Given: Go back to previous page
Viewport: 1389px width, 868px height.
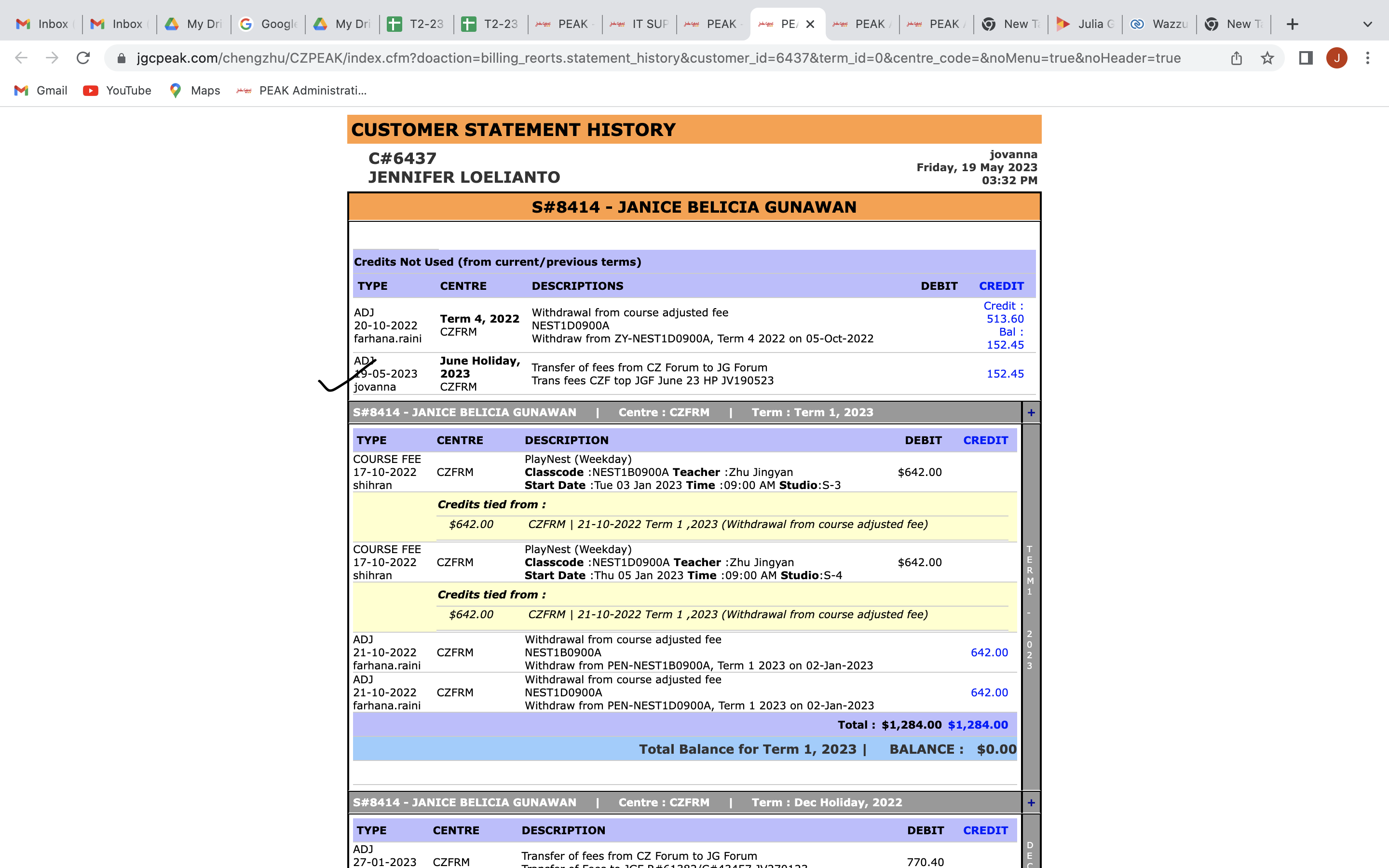Looking at the screenshot, I should click(x=21, y=58).
